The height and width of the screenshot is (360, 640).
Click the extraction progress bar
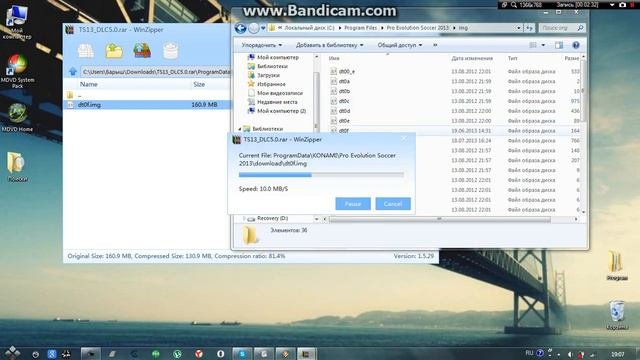point(321,175)
